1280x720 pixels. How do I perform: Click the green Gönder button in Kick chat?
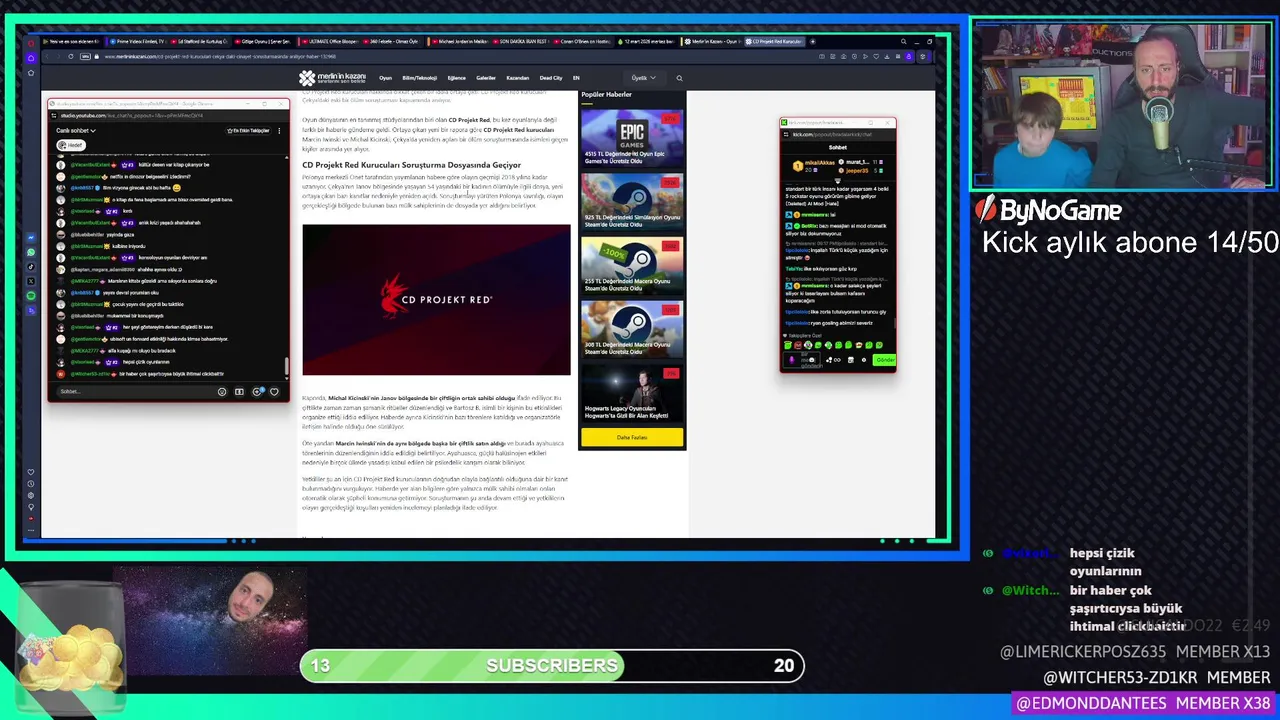884,360
